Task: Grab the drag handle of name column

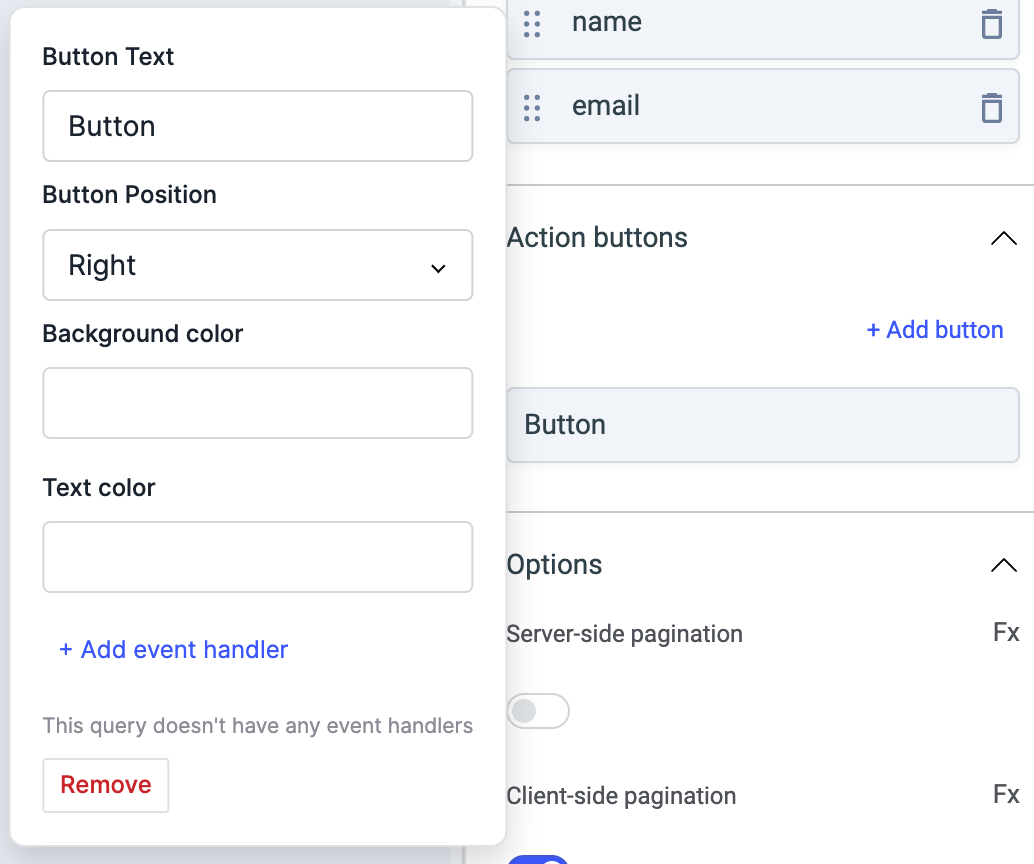Action: (532, 24)
